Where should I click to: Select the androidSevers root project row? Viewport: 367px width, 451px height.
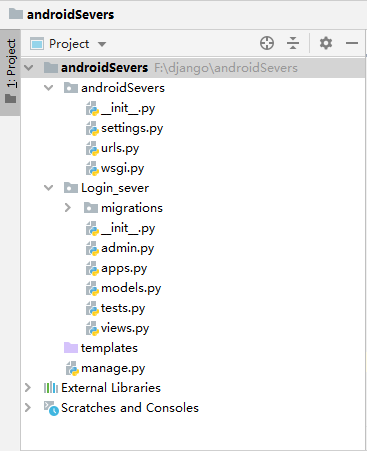193,68
